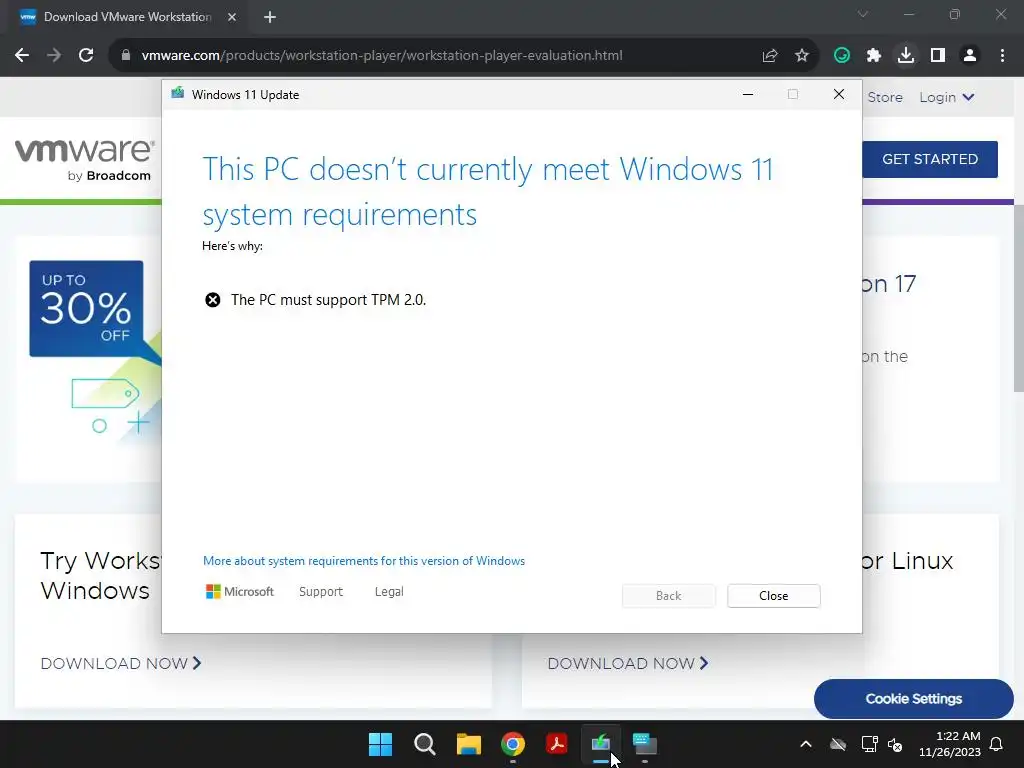
Task: Open the Store link on VMware page
Action: tap(885, 97)
